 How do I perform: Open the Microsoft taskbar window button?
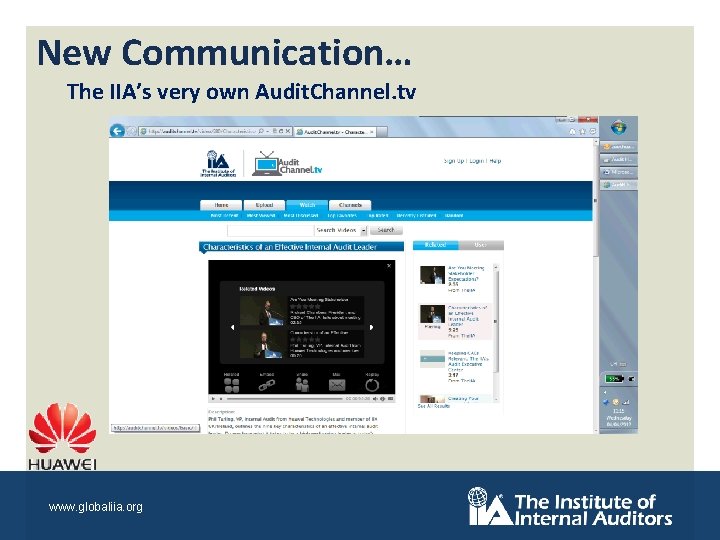[619, 172]
